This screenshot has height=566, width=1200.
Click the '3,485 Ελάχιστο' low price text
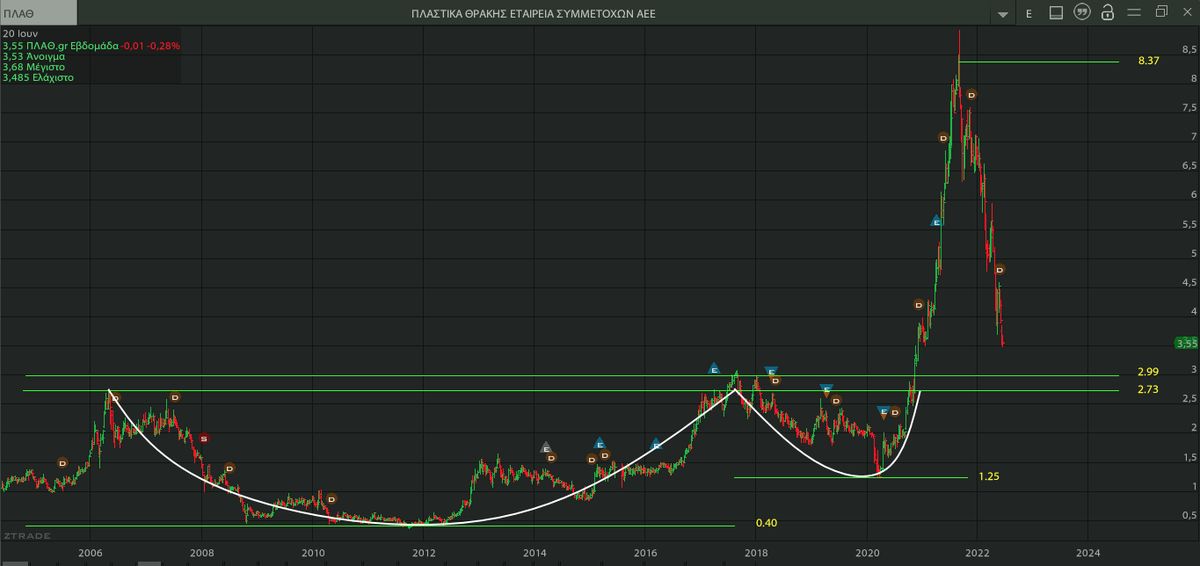[39, 77]
